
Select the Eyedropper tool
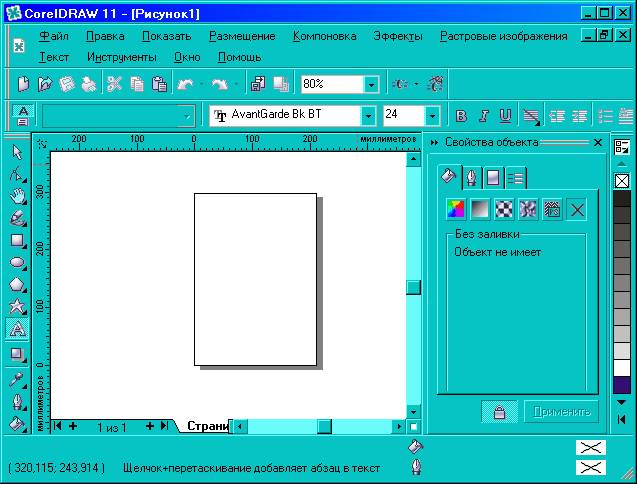pos(17,380)
